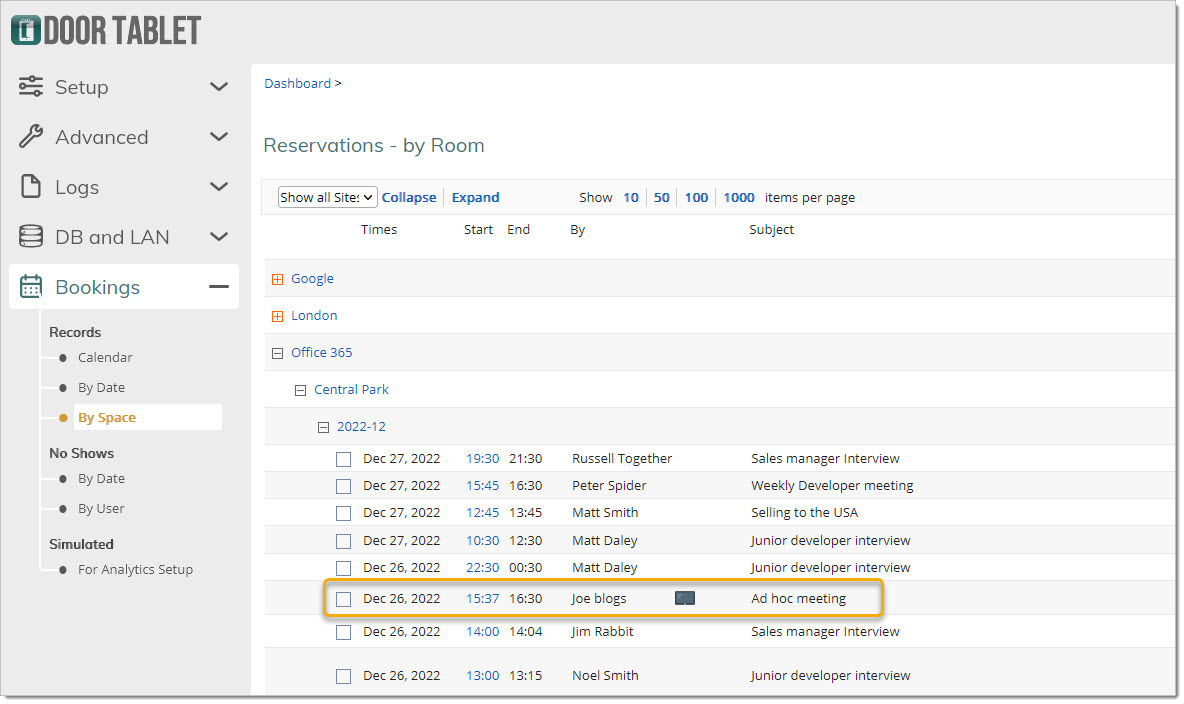This screenshot has height=704, width=1184.
Task: Open the 15:37 start time link
Action: coord(483,598)
